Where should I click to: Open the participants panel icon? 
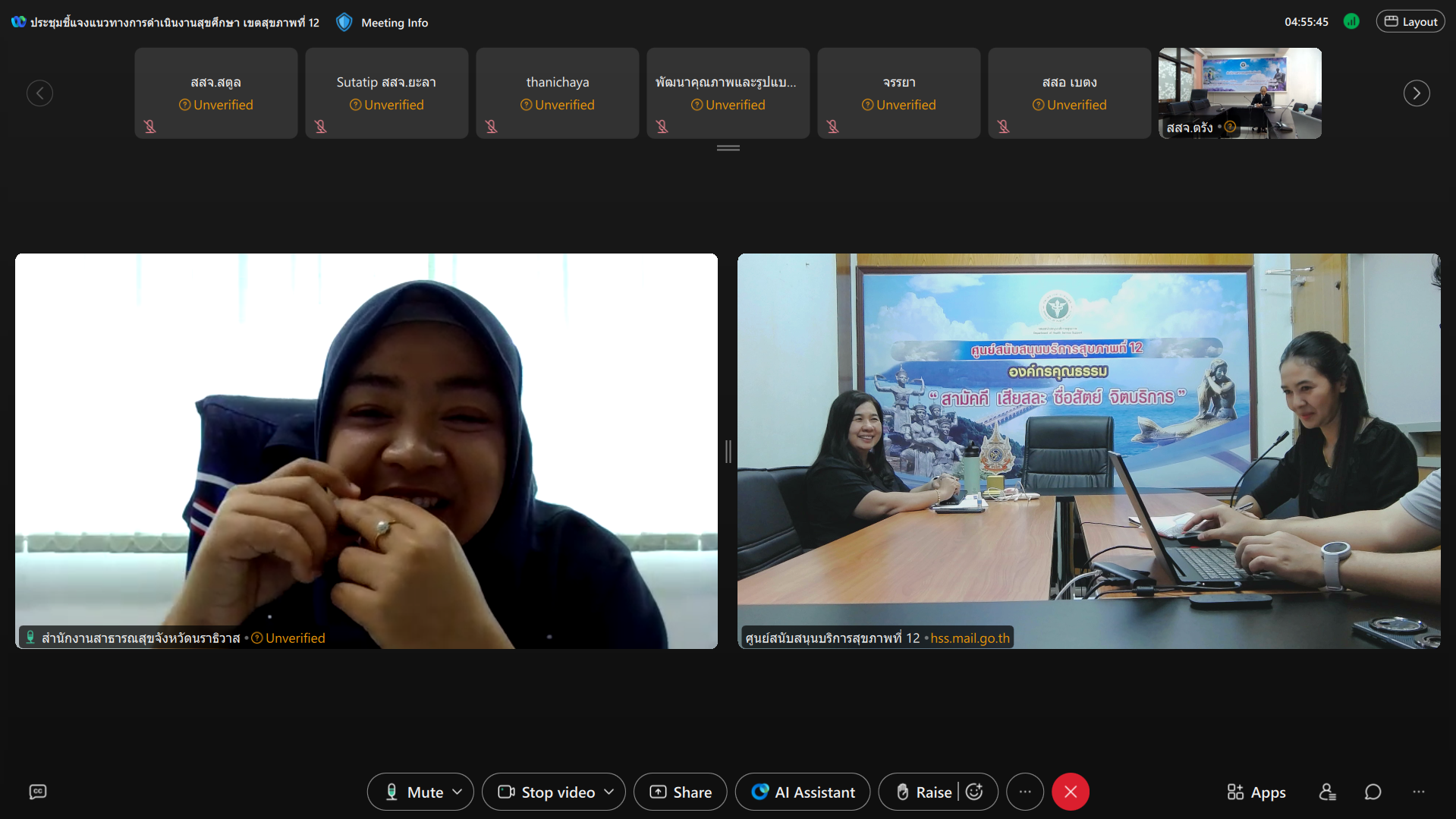(x=1327, y=792)
